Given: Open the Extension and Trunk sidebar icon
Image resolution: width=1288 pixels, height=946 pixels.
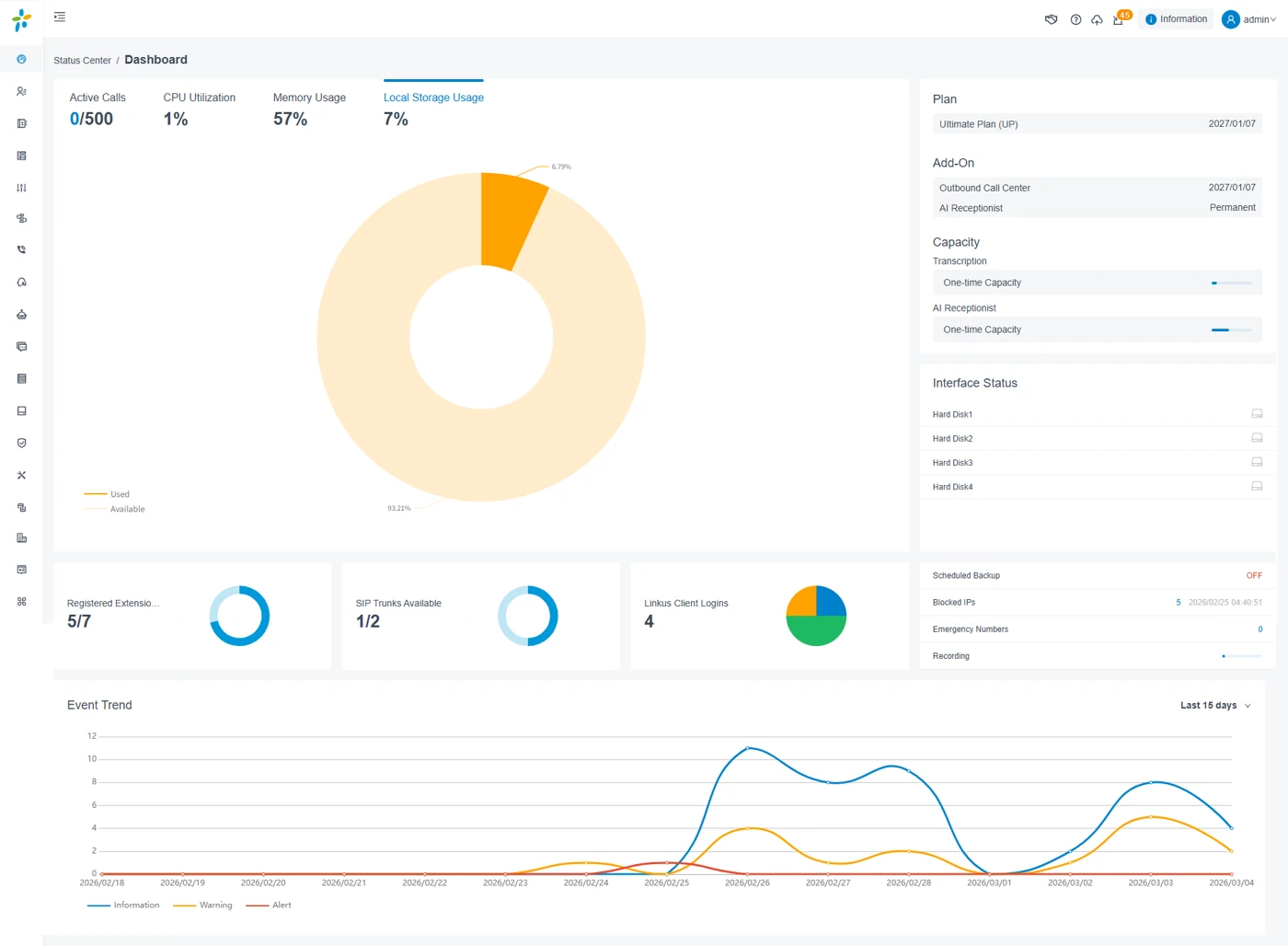Looking at the screenshot, I should 21,91.
